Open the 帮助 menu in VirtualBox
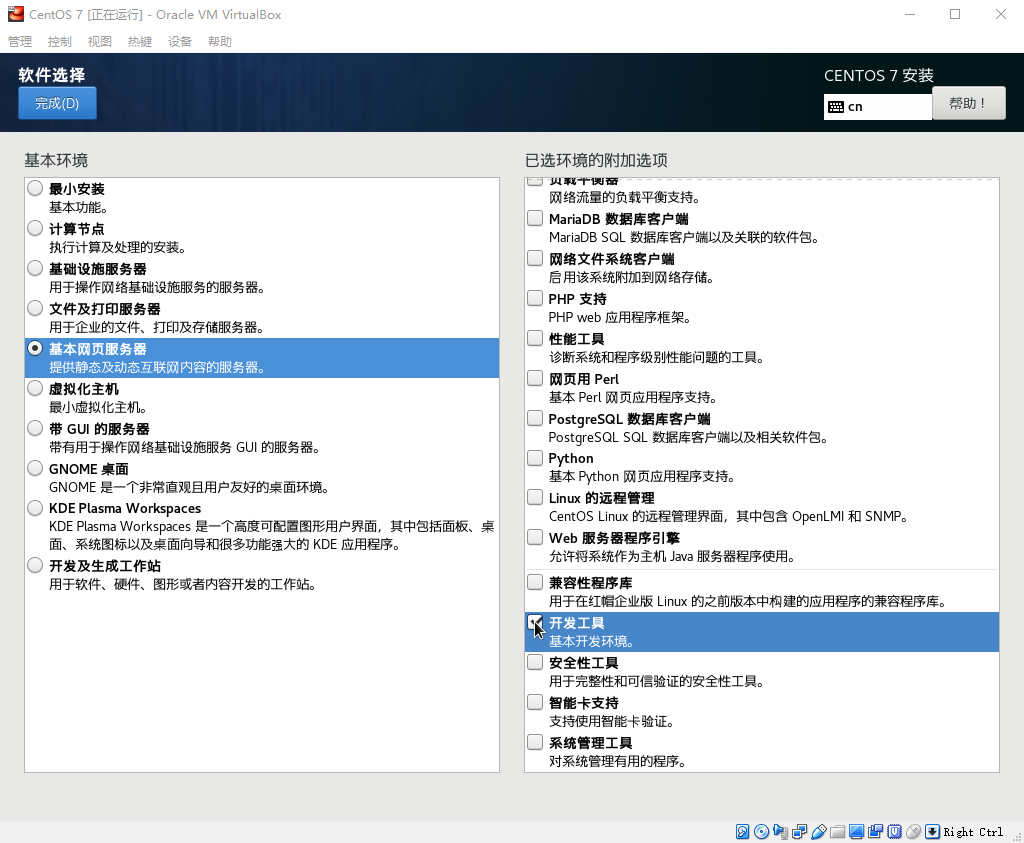The height and width of the screenshot is (843, 1024). 219,41
